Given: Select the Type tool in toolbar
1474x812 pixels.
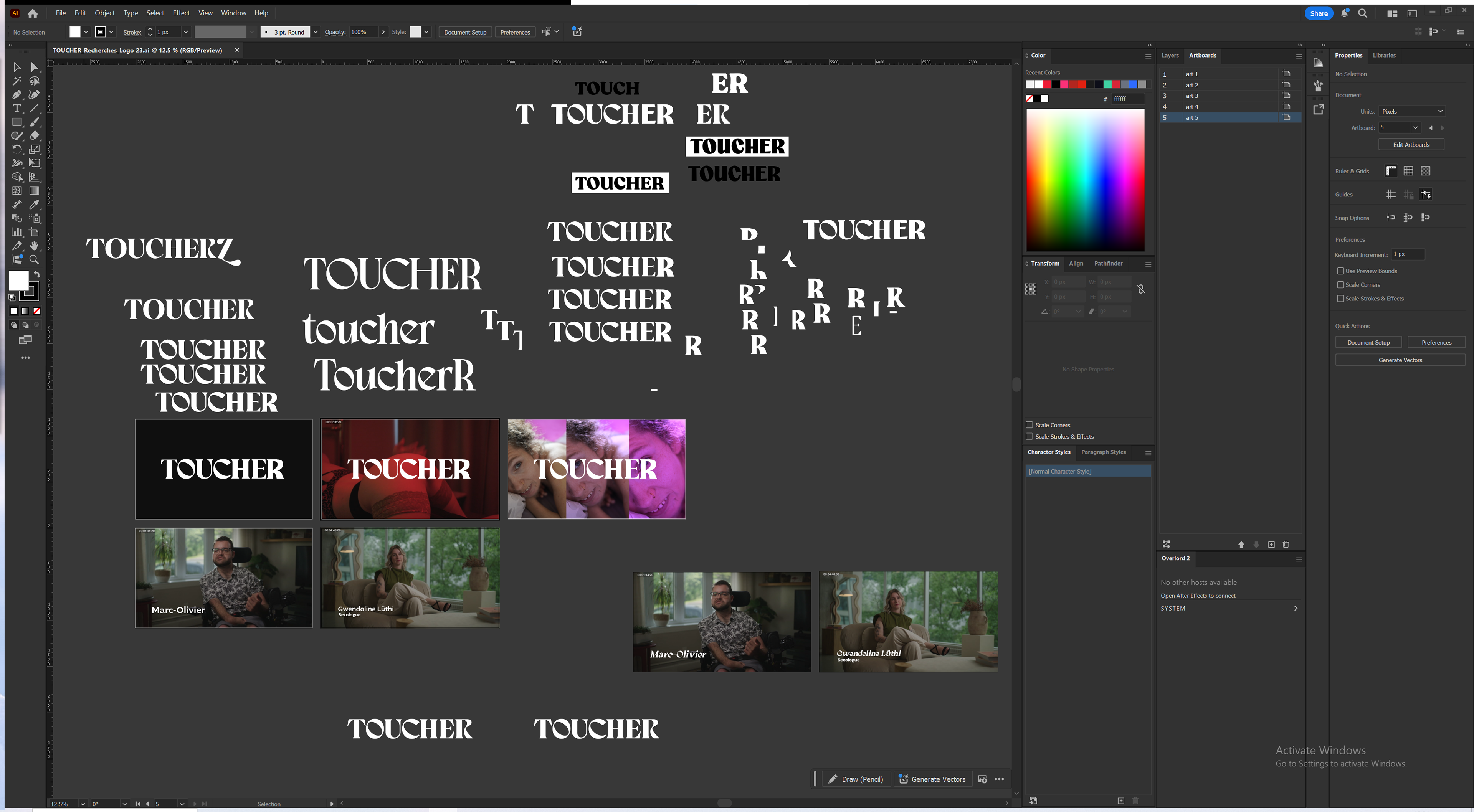Looking at the screenshot, I should pyautogui.click(x=17, y=108).
